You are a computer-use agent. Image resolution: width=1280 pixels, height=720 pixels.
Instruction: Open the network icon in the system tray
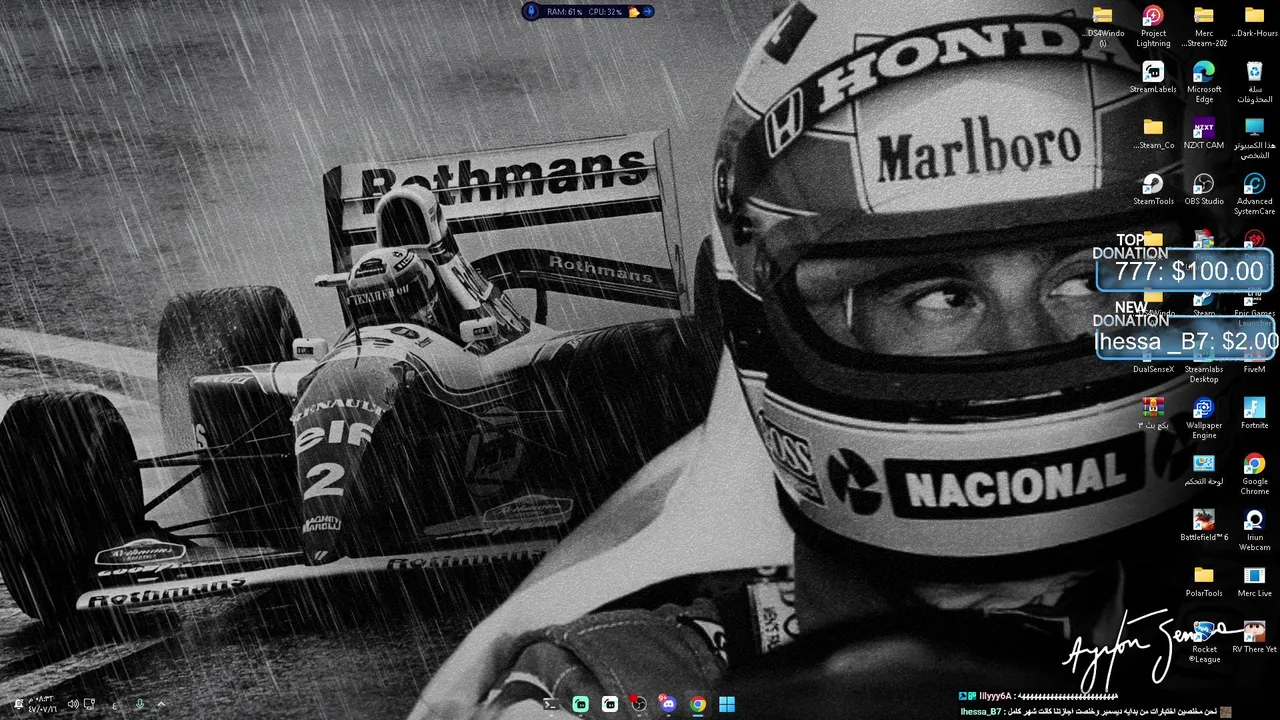(90, 704)
